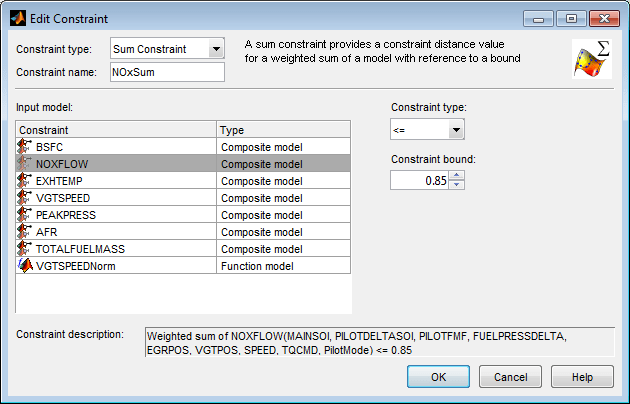Open the <= operator dropdown

tap(456, 129)
